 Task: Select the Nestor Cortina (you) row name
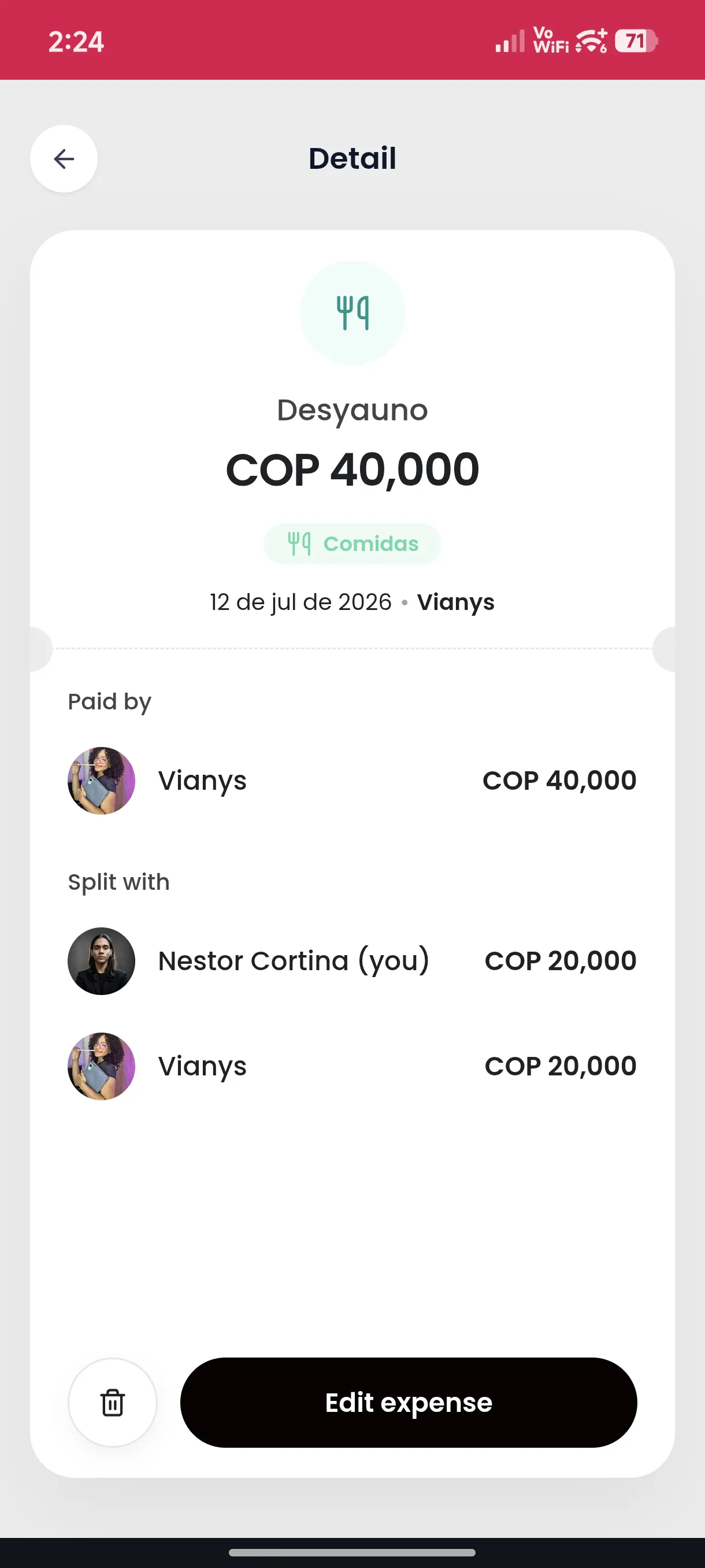[x=294, y=960]
